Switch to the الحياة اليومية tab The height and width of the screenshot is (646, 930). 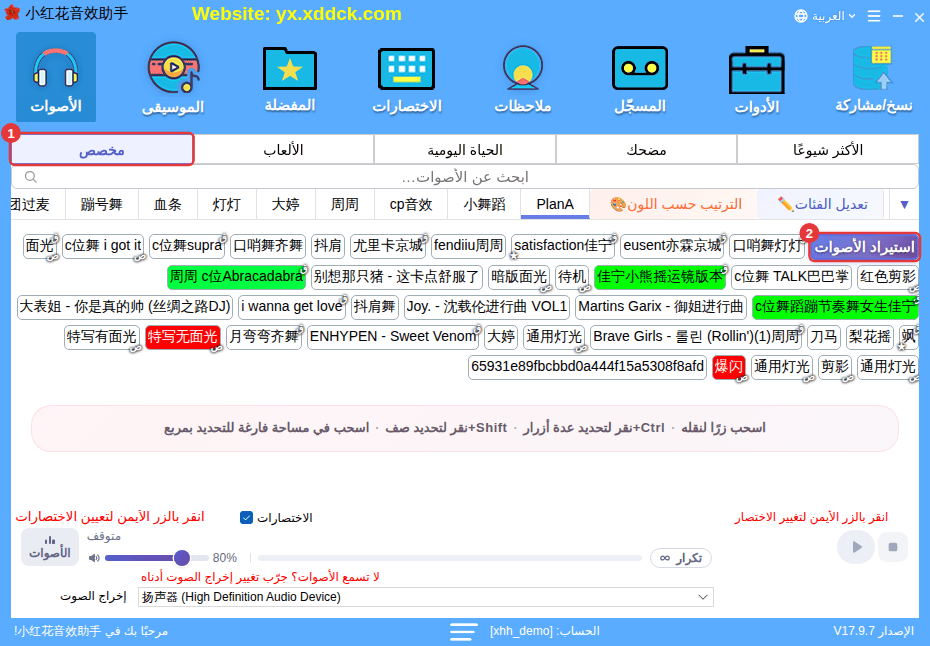(x=465, y=149)
